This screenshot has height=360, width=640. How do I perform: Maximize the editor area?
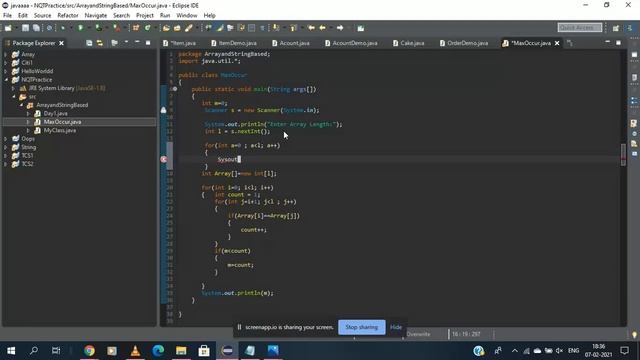618,42
